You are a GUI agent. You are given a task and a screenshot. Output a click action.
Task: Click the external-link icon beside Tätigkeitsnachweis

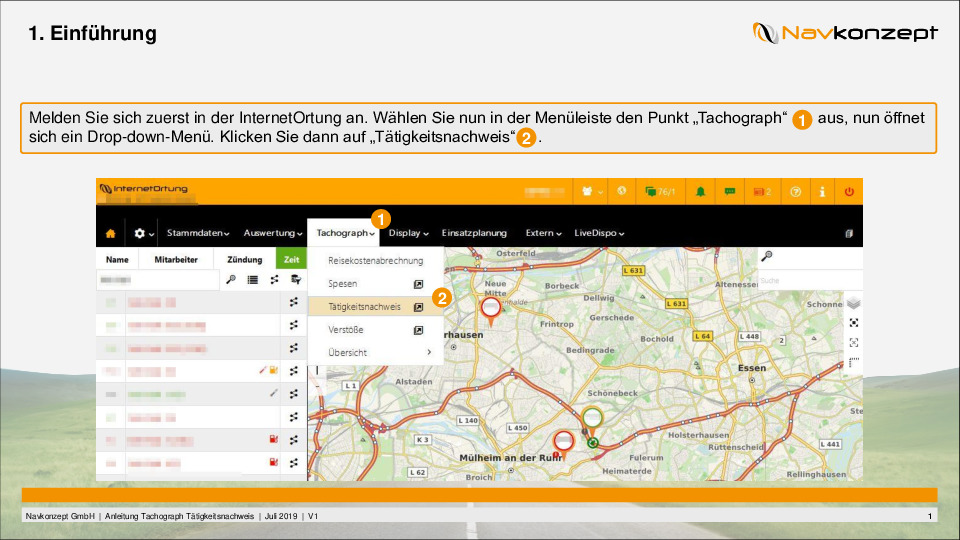pos(418,307)
